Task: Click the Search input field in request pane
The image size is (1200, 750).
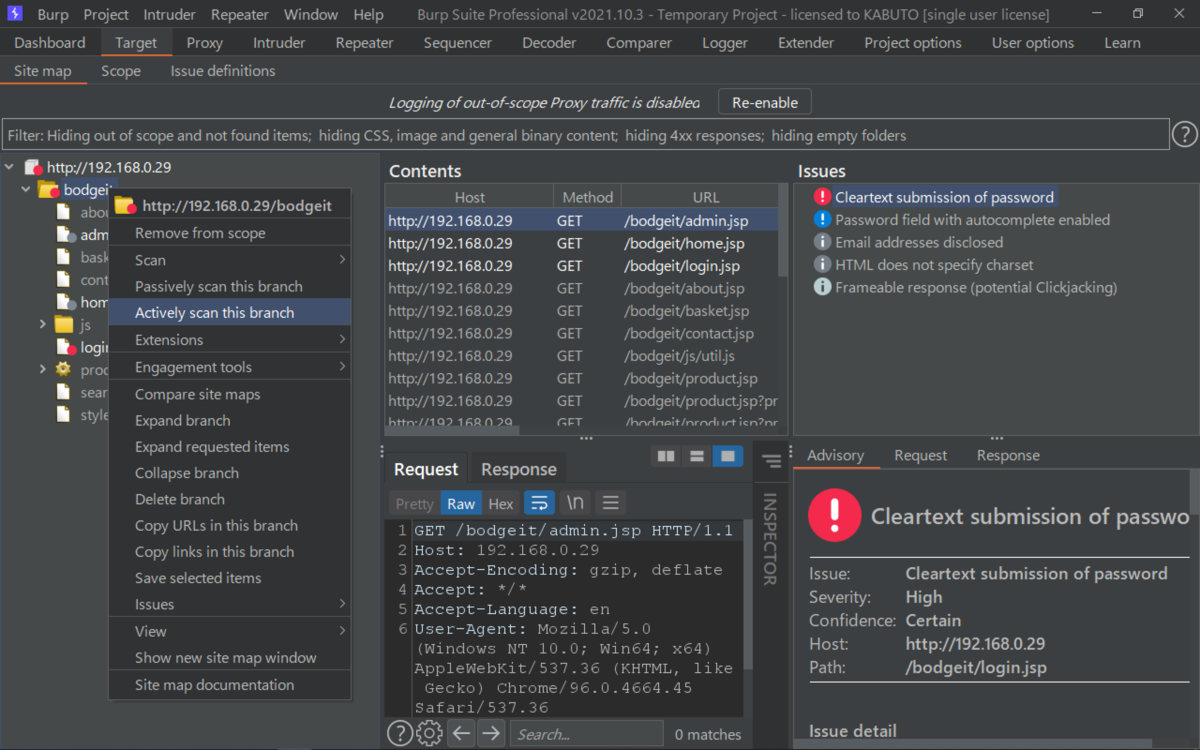Action: (x=586, y=734)
